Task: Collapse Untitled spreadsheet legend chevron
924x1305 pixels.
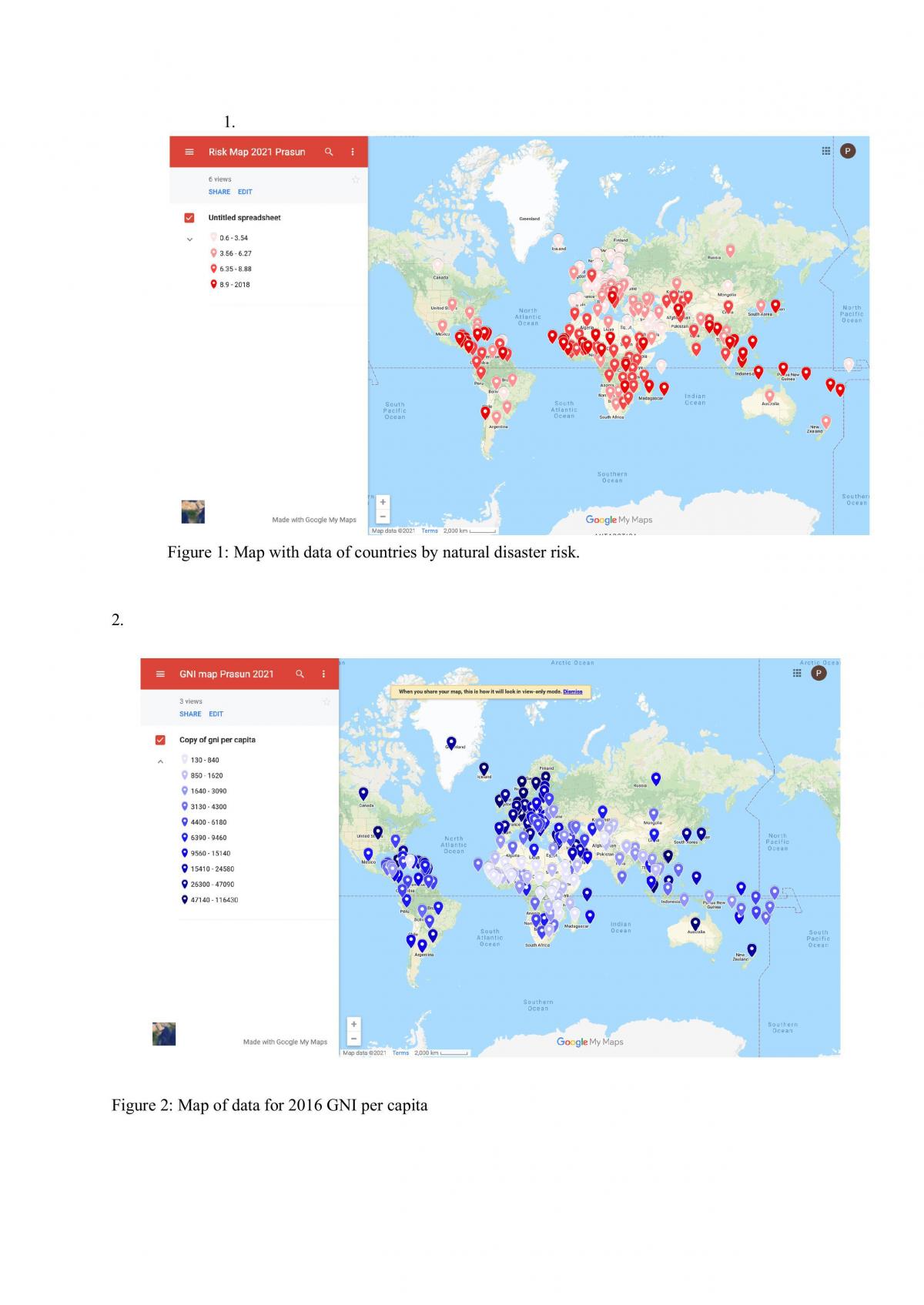Action: click(x=190, y=239)
